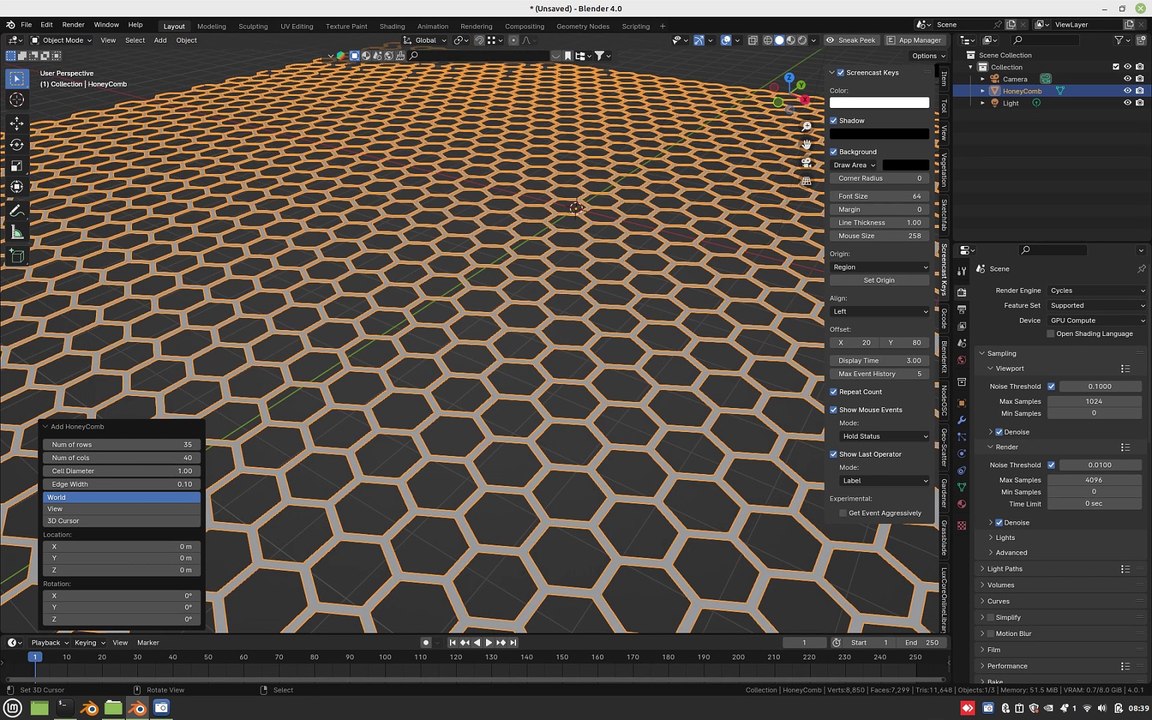Open the Device GPU Compute dropdown
Viewport: 1152px width, 720px height.
[x=1097, y=320]
